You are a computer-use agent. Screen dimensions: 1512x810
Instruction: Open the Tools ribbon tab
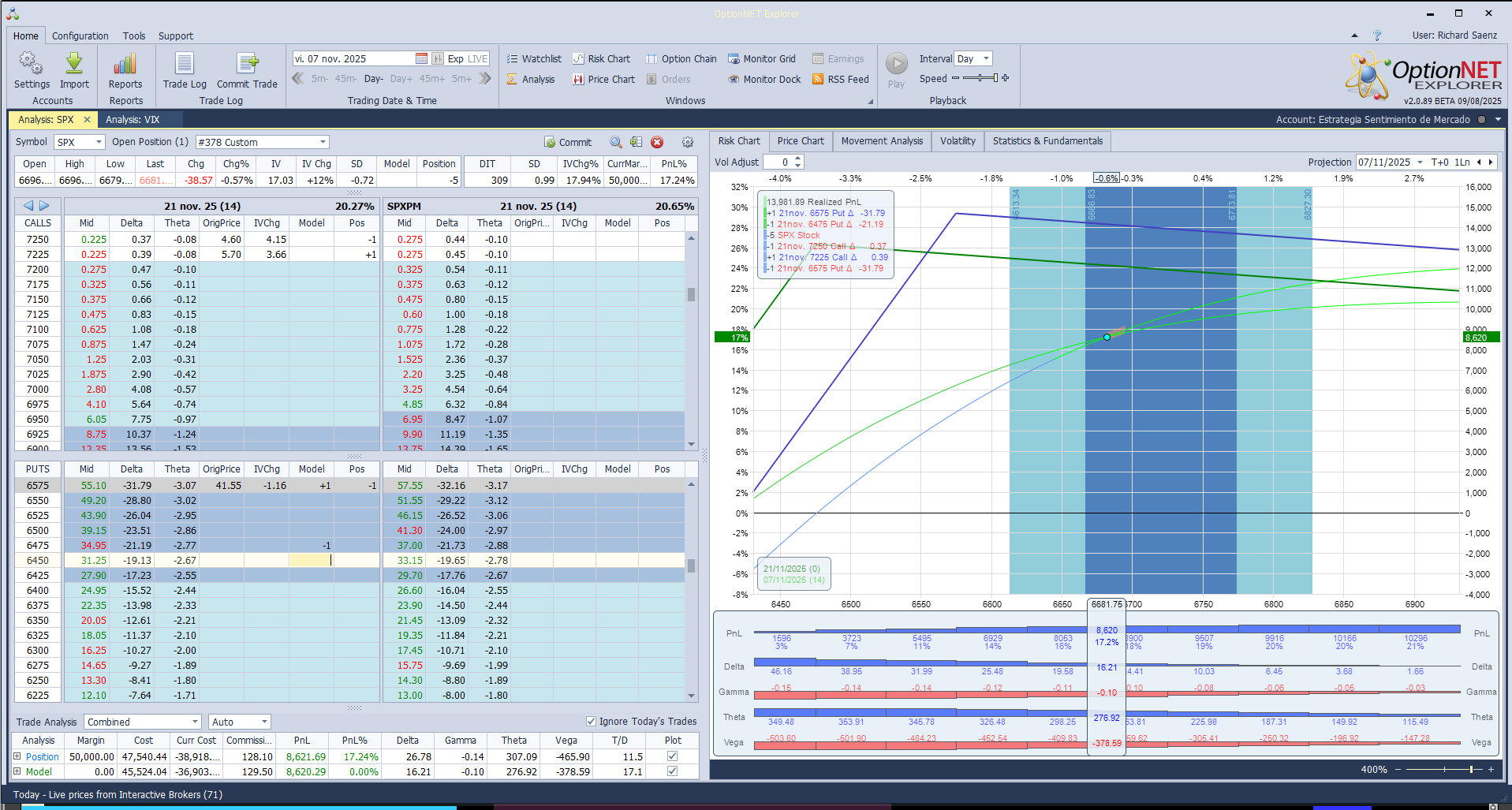(x=134, y=35)
